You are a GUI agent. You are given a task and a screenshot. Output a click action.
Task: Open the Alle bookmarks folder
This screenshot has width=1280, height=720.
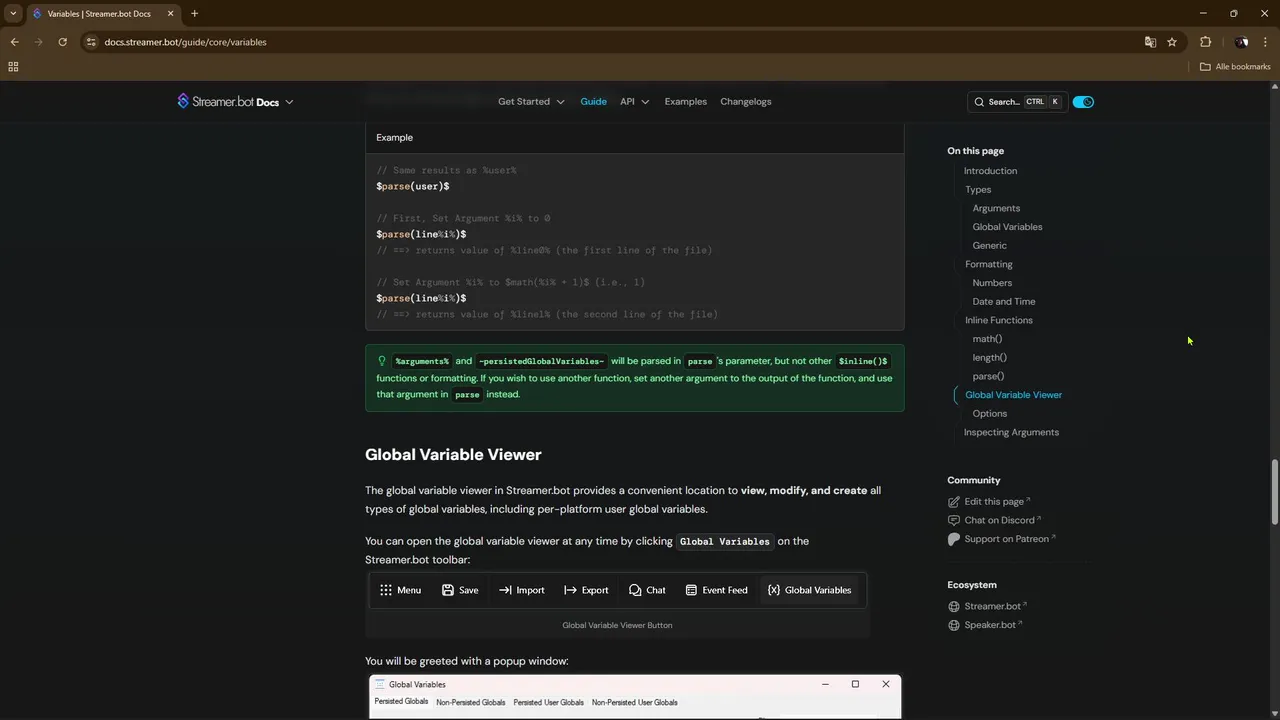(x=1235, y=67)
